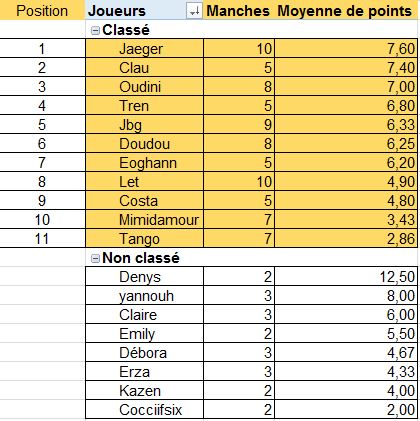Select the Denys player cell
The height and width of the screenshot is (421, 420).
click(144, 277)
